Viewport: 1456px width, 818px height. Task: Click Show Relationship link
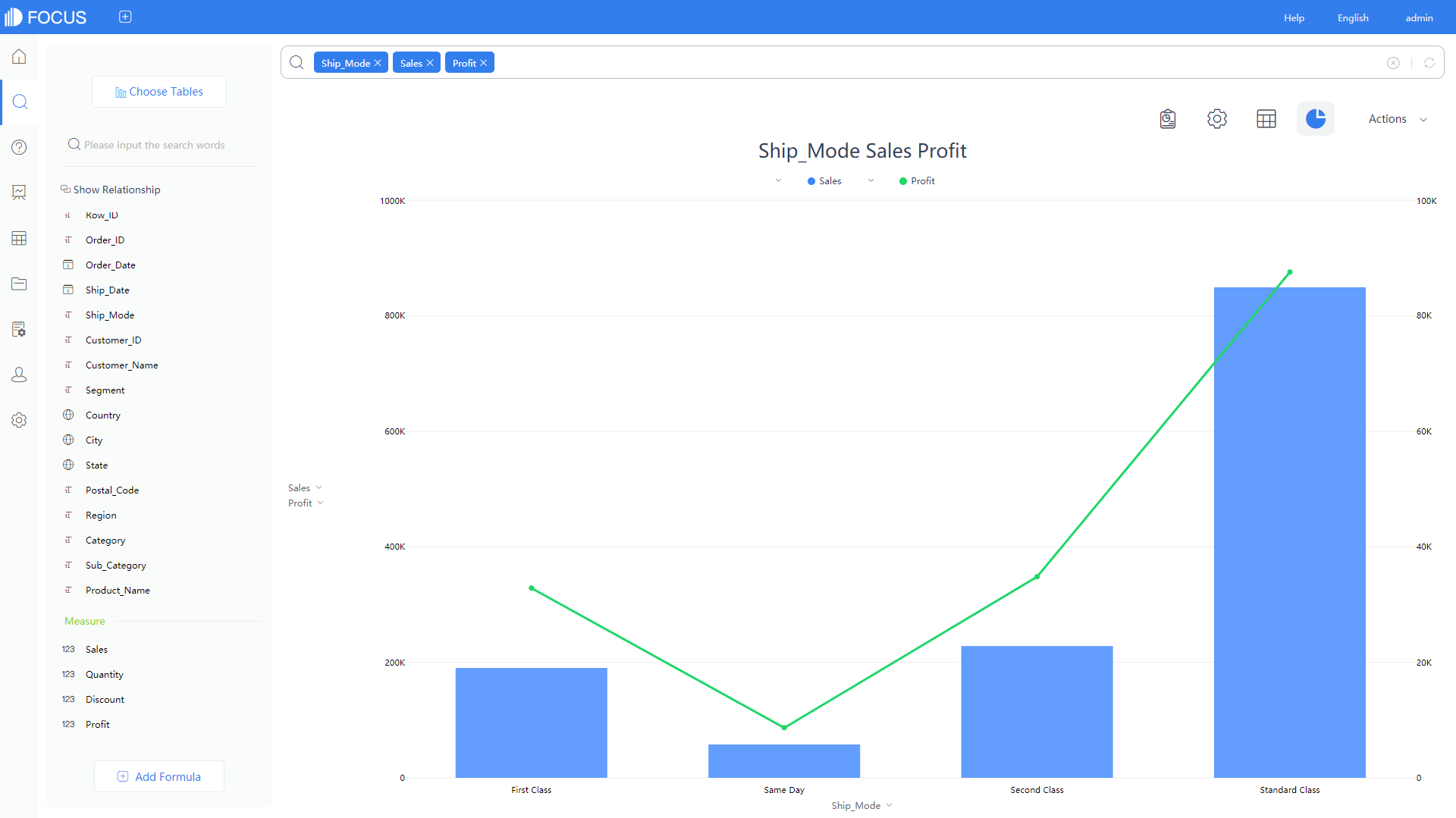(111, 190)
